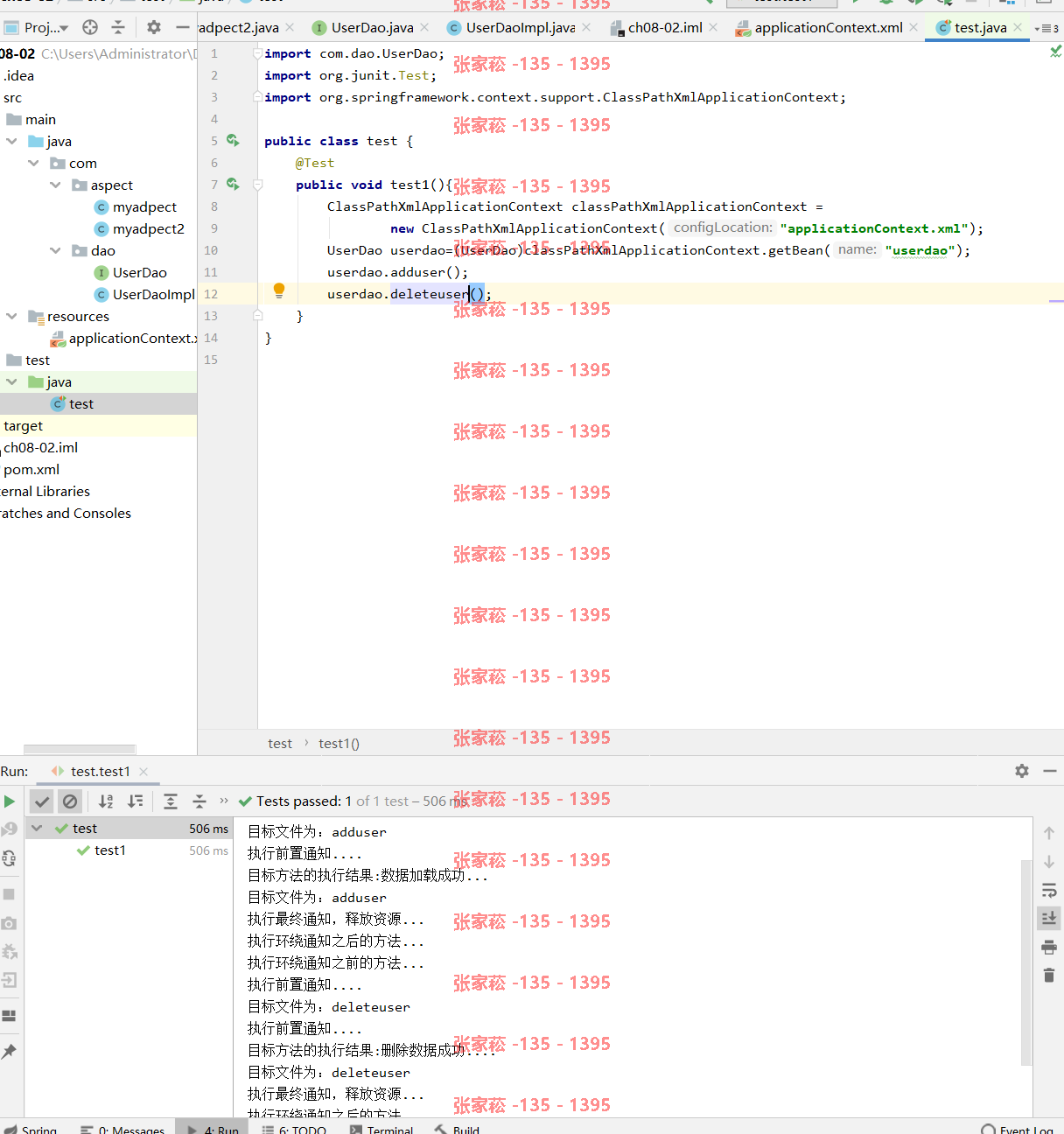Clear console with trash icon
1064x1134 pixels.
1049,975
